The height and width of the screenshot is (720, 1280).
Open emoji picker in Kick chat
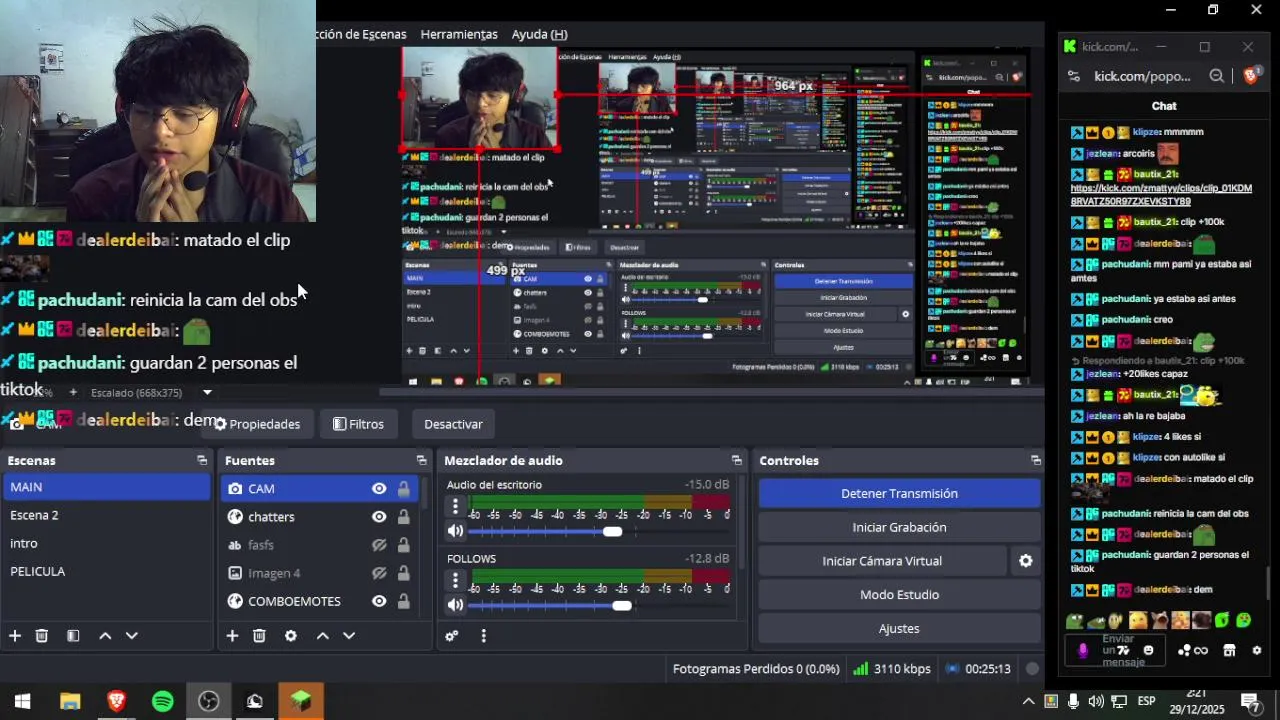1148,650
